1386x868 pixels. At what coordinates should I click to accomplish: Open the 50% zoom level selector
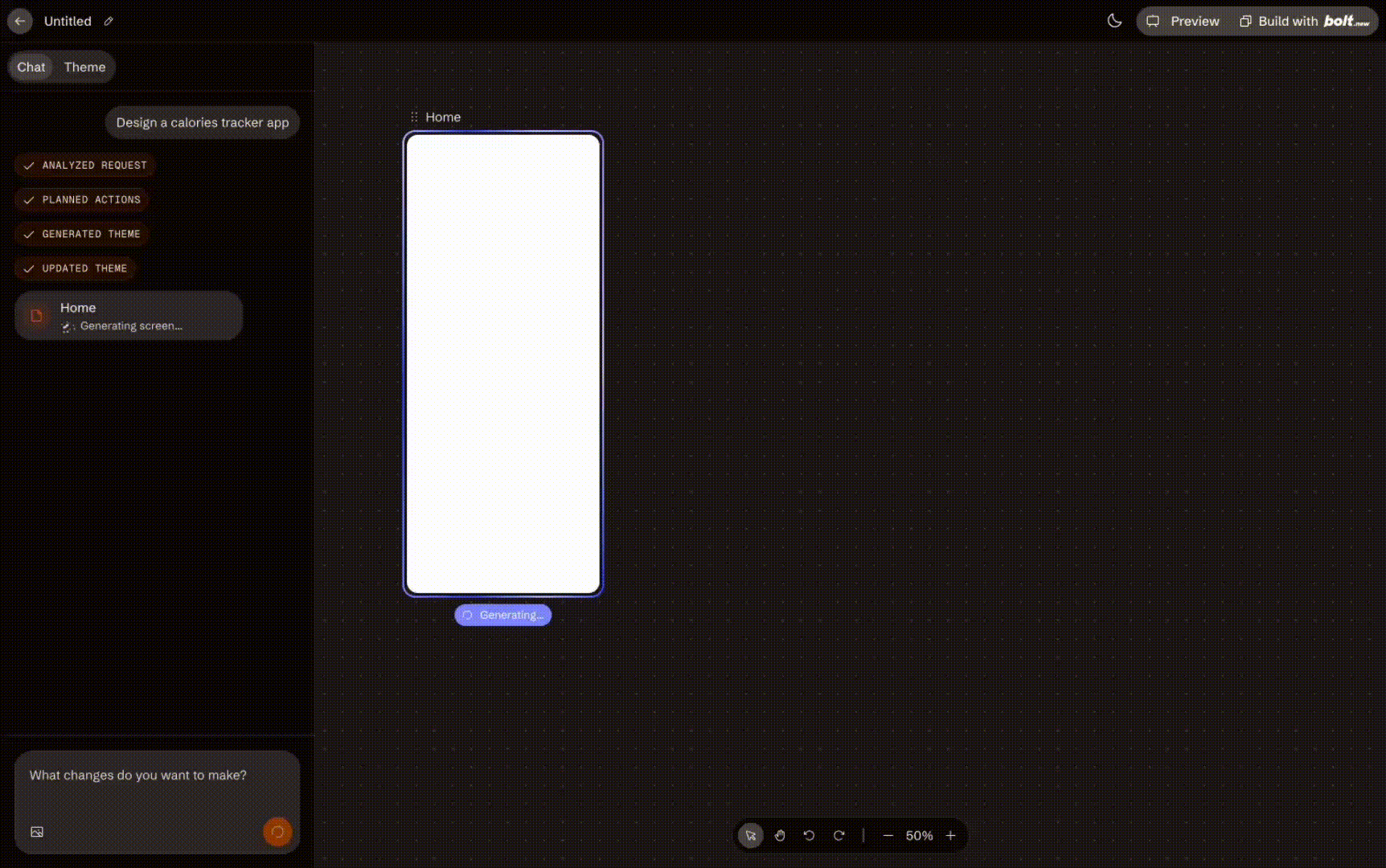(919, 836)
